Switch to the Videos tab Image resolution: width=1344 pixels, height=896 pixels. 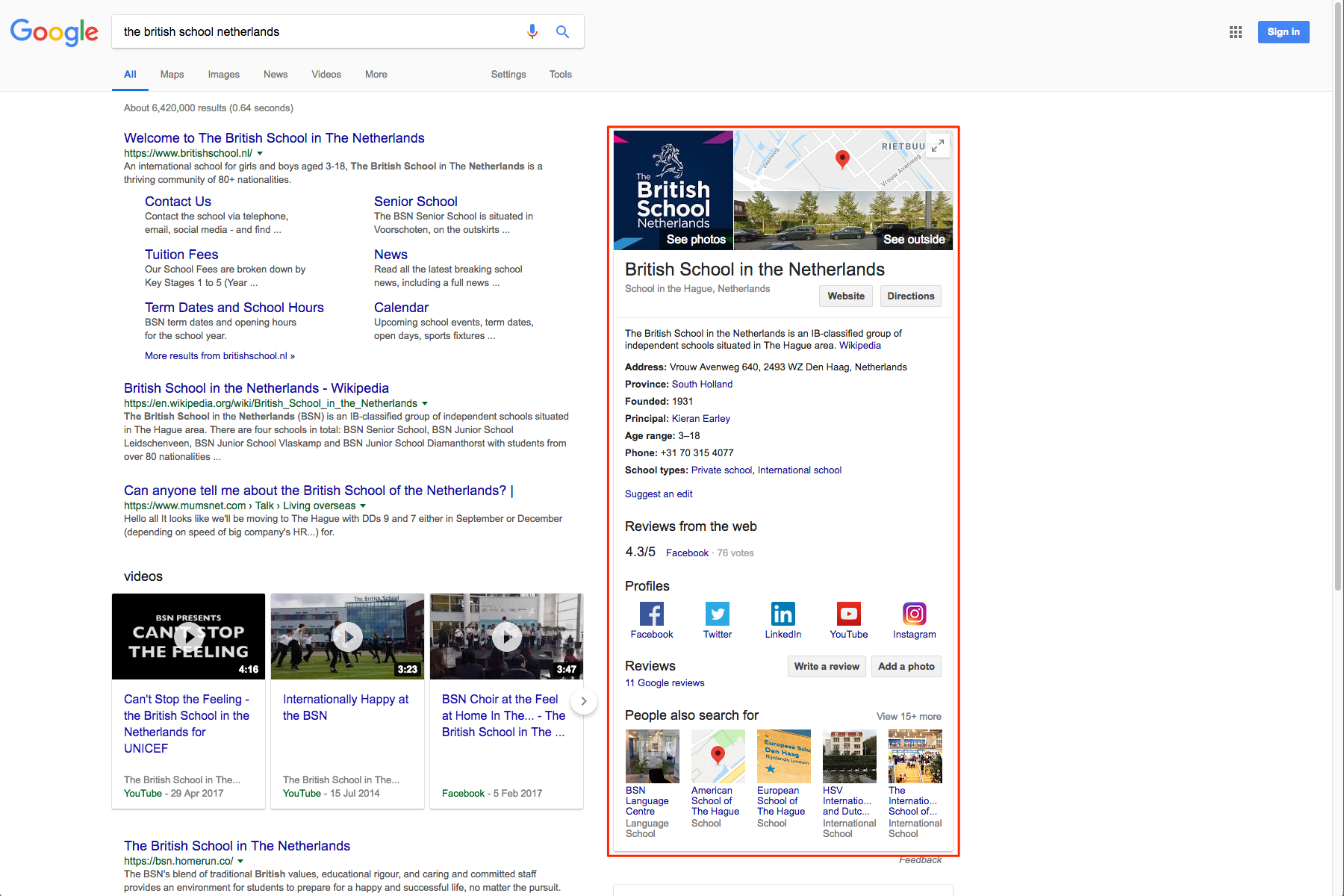coord(326,75)
